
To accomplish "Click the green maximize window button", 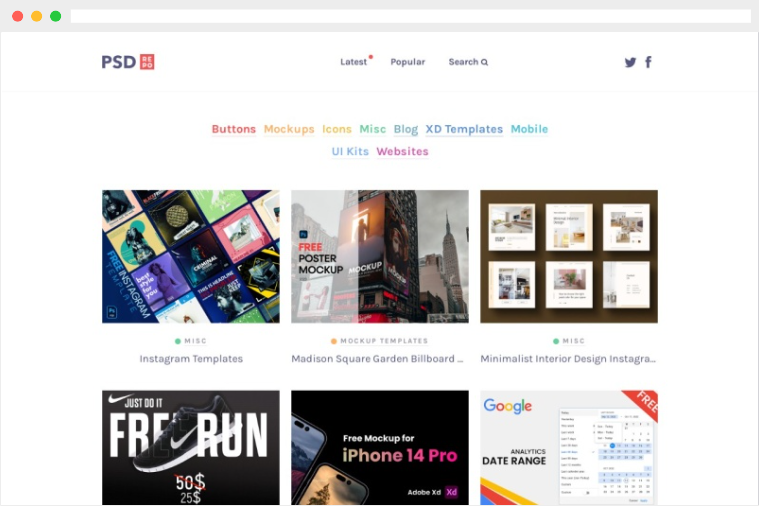I will [56, 16].
